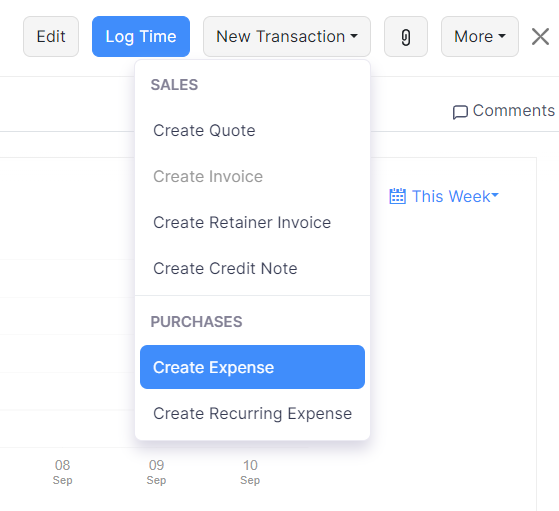Click the PURCHASES section header

(x=196, y=322)
